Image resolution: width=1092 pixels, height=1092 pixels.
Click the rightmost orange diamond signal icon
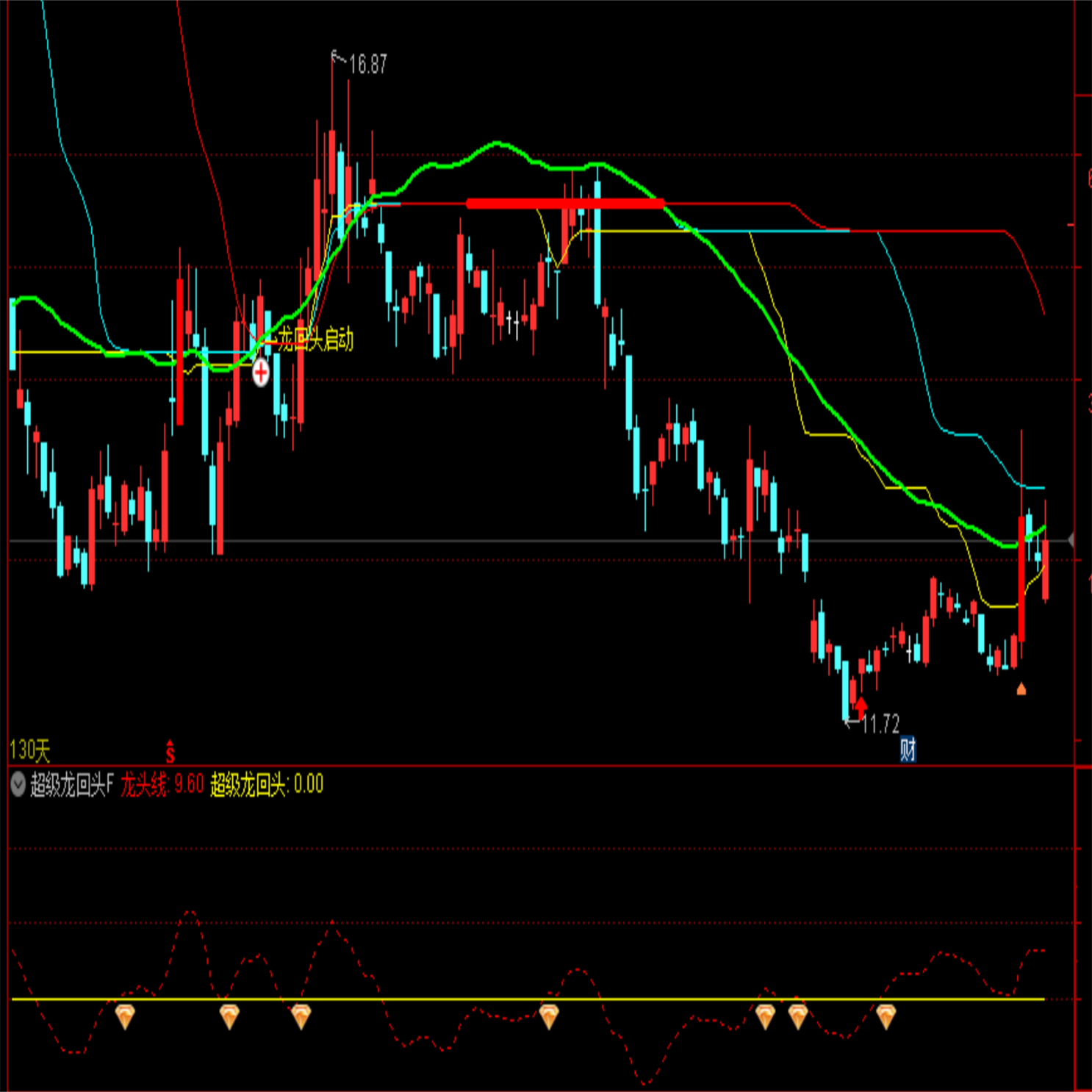886,1017
